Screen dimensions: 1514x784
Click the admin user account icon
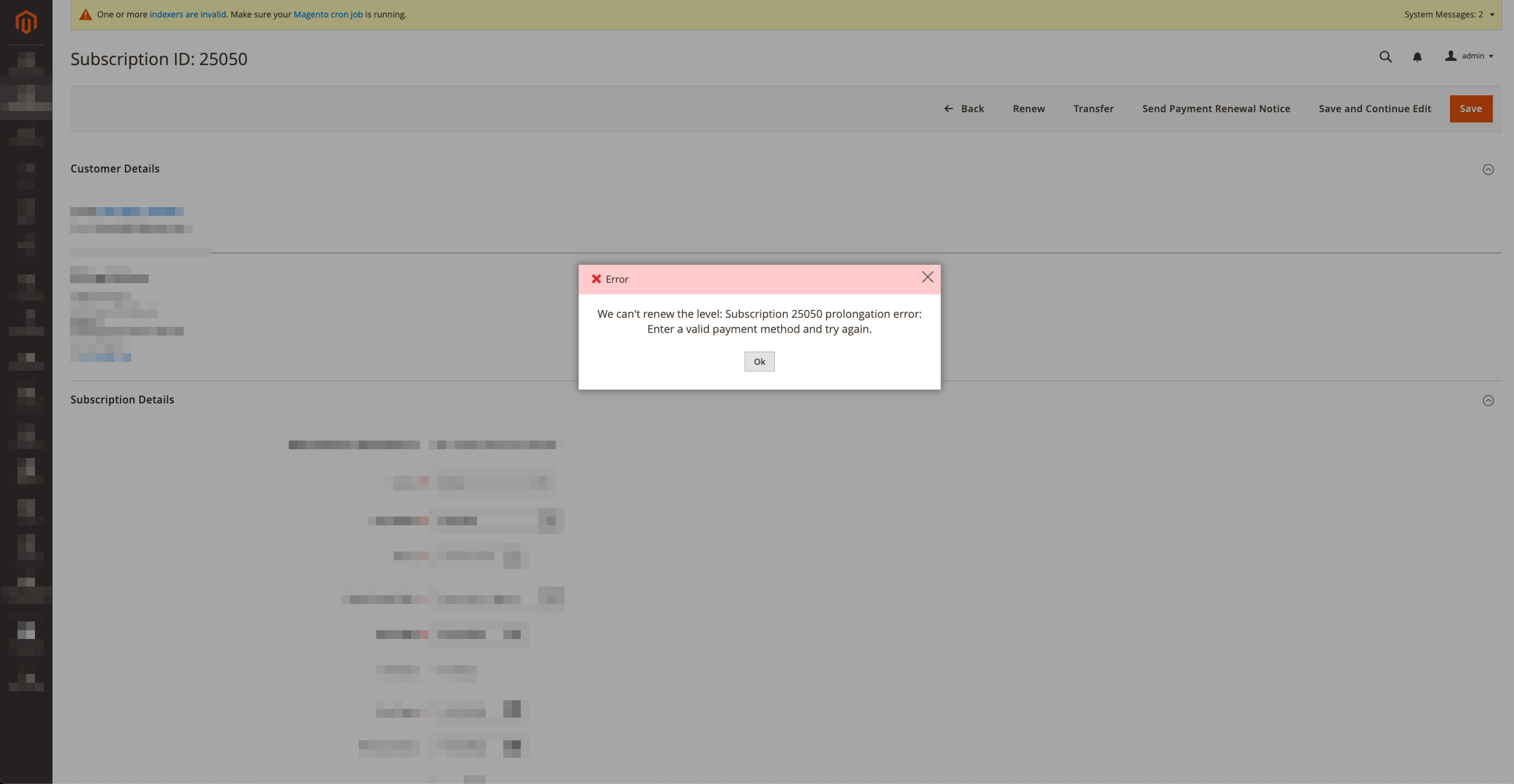click(1451, 56)
